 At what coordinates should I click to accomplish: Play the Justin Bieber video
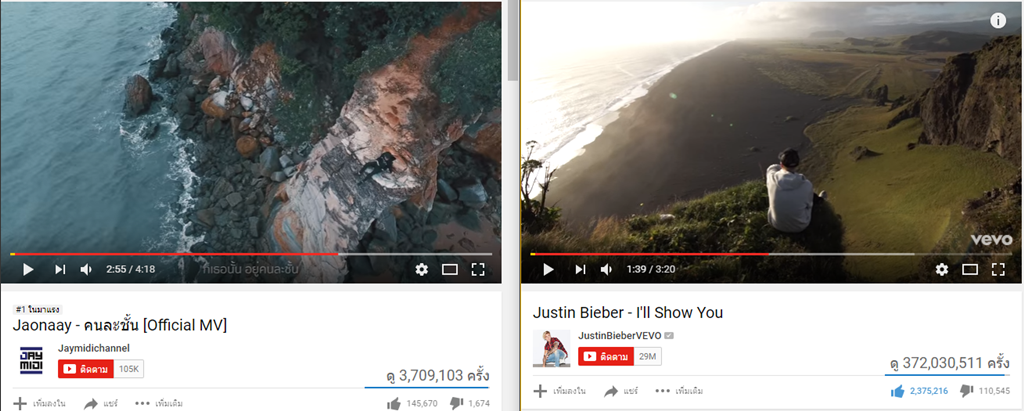click(x=548, y=269)
